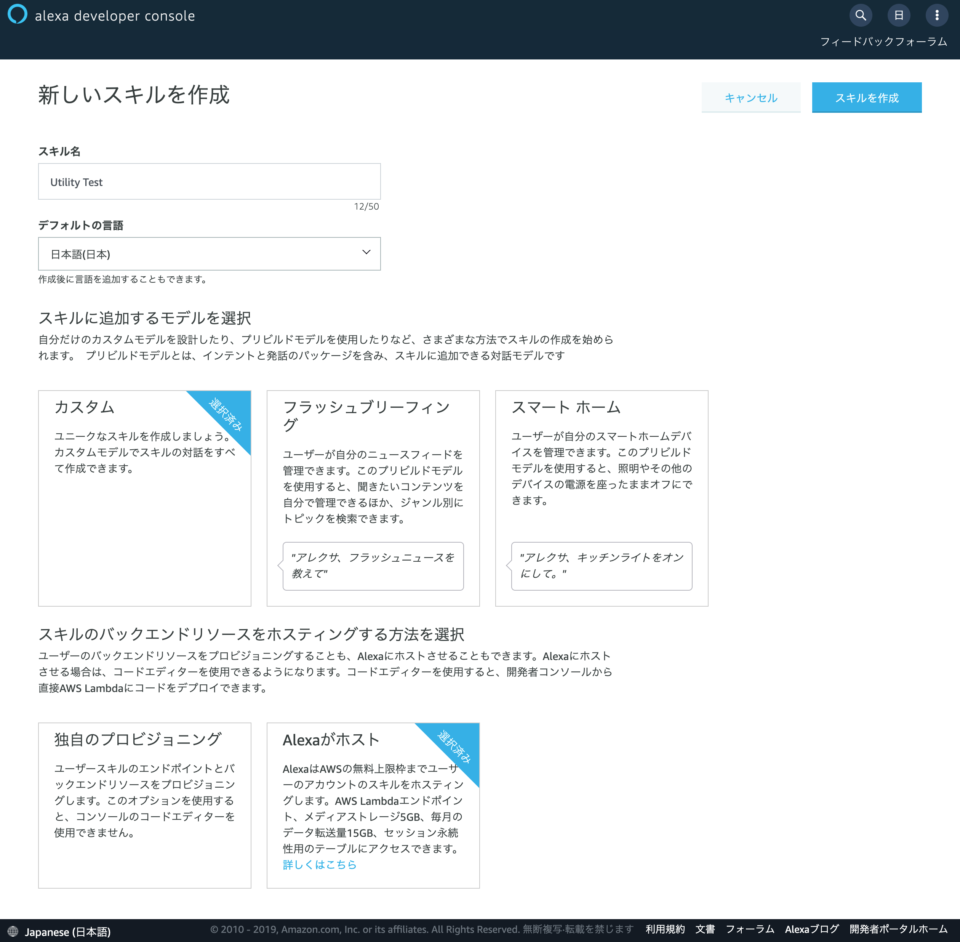This screenshot has width=960, height=942.
Task: Click the スキルを作成 button
Action: 866,97
